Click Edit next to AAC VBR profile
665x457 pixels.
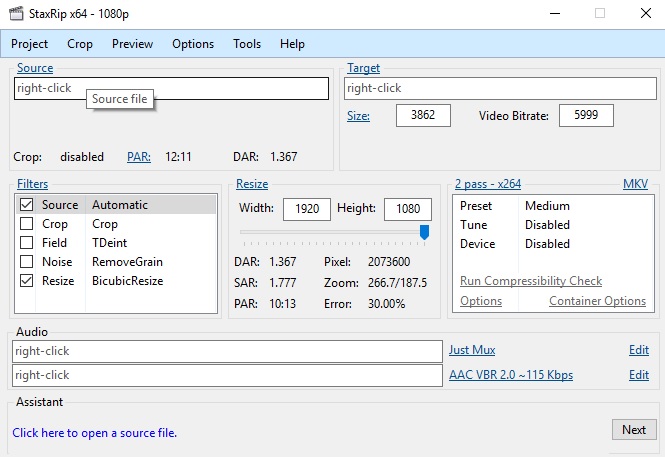(x=639, y=375)
